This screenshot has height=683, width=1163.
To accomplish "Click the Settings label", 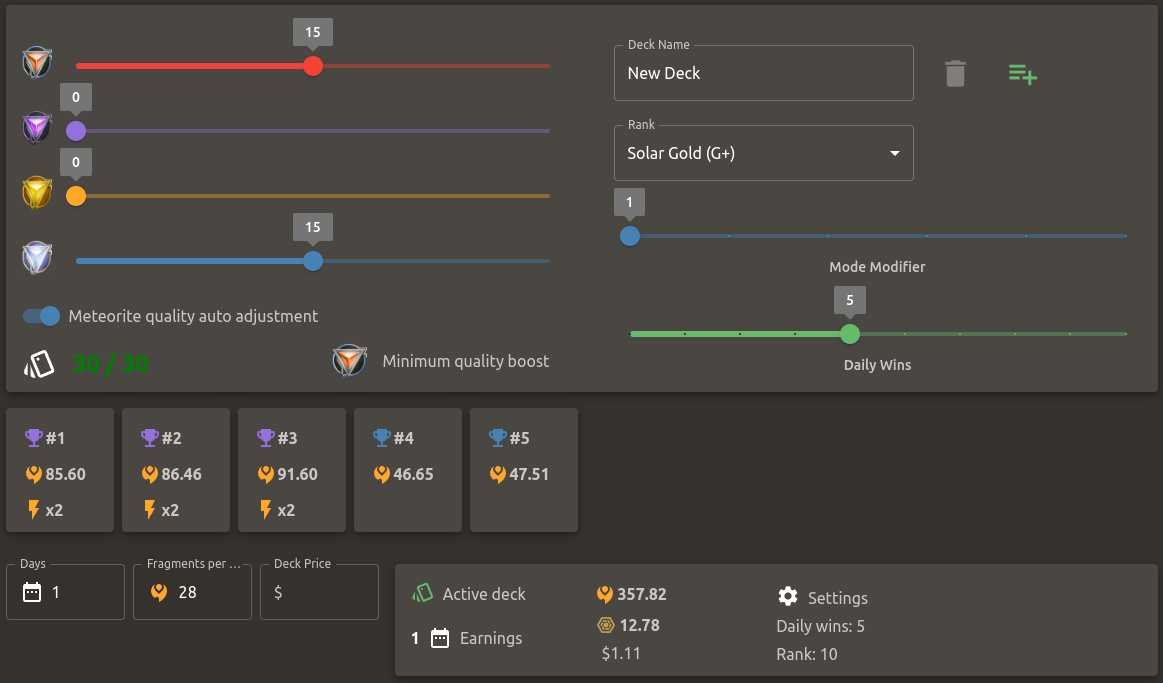I will [x=837, y=598].
